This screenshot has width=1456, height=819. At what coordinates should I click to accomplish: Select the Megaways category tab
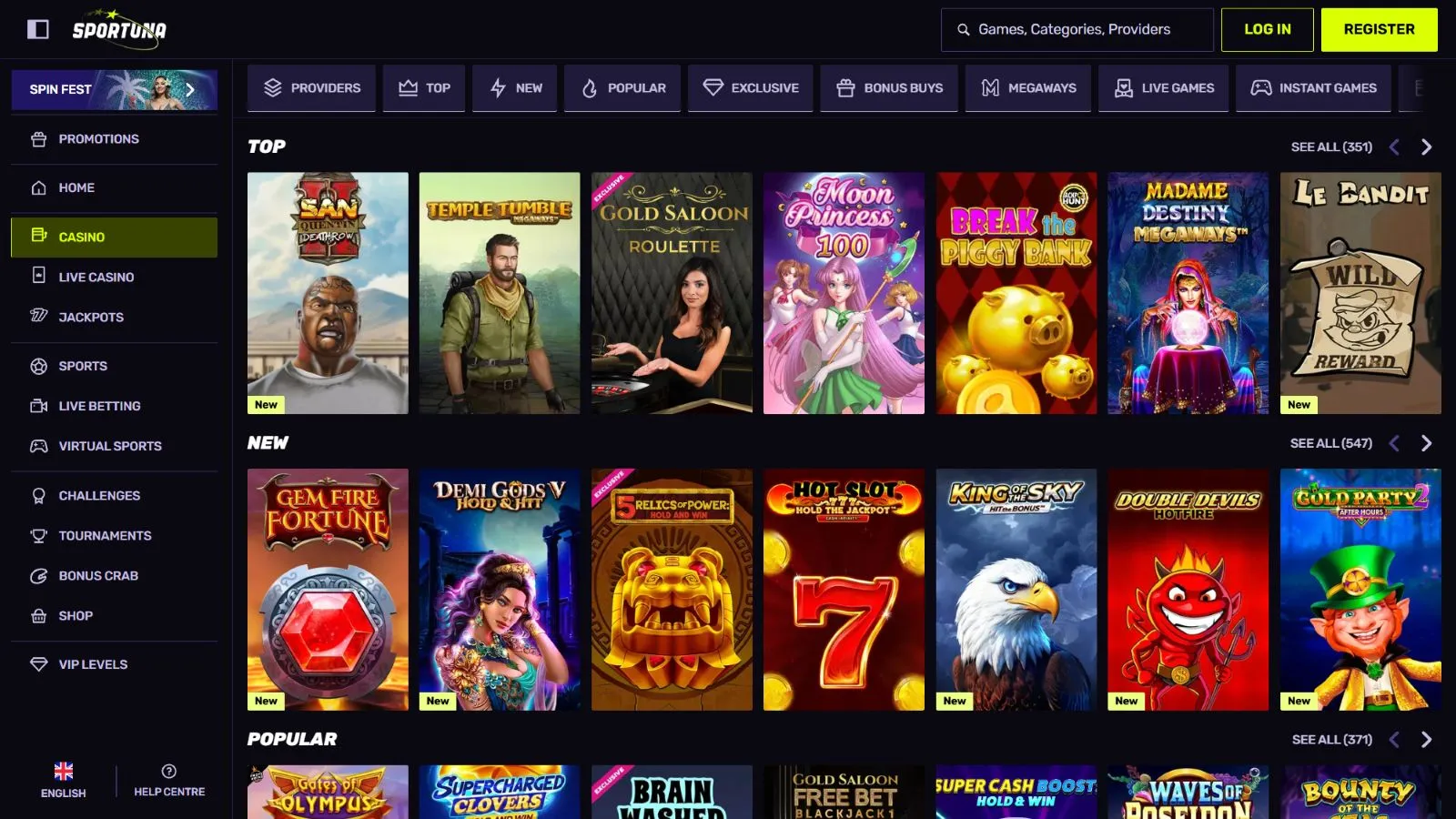[x=1028, y=88]
